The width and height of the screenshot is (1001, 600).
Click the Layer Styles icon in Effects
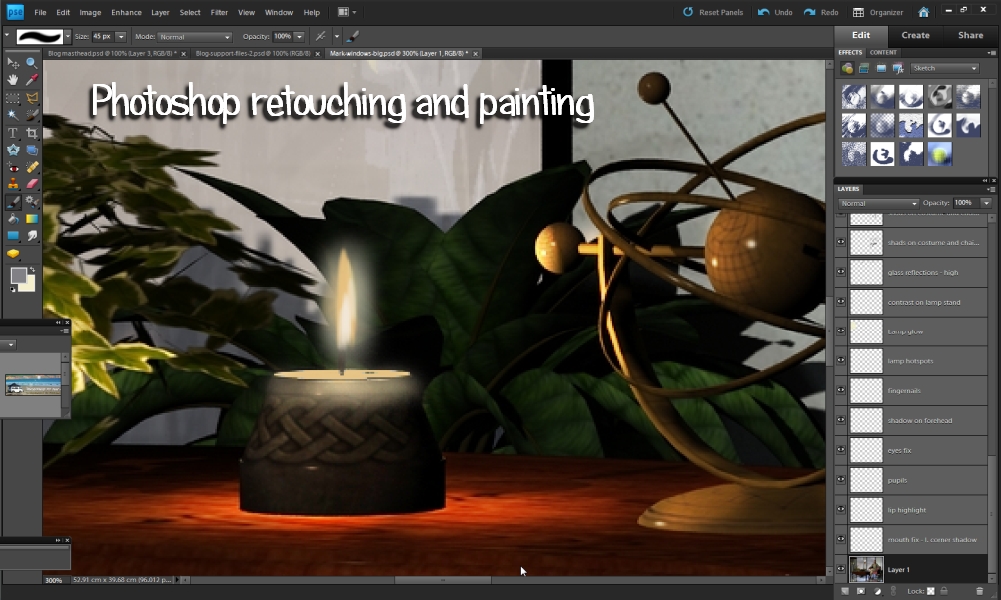(864, 68)
